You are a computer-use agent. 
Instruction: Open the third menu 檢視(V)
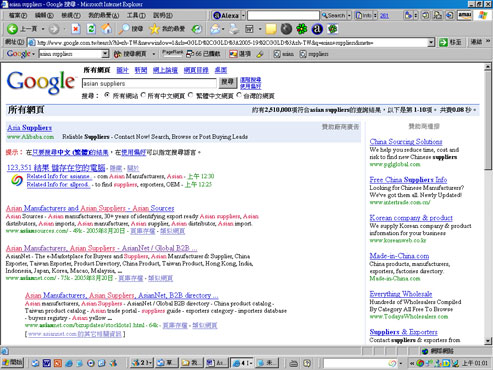pos(71,15)
